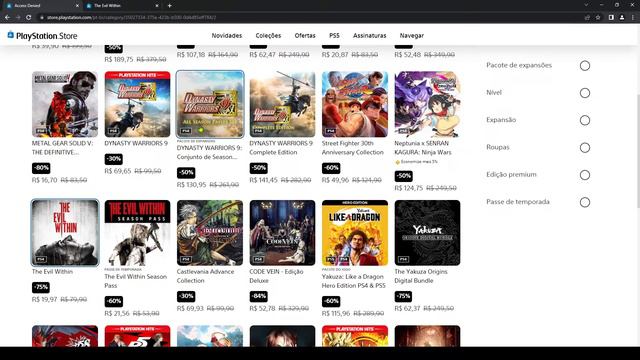The height and width of the screenshot is (360, 640).
Task: Select the Roupas filter option
Action: 584,148
